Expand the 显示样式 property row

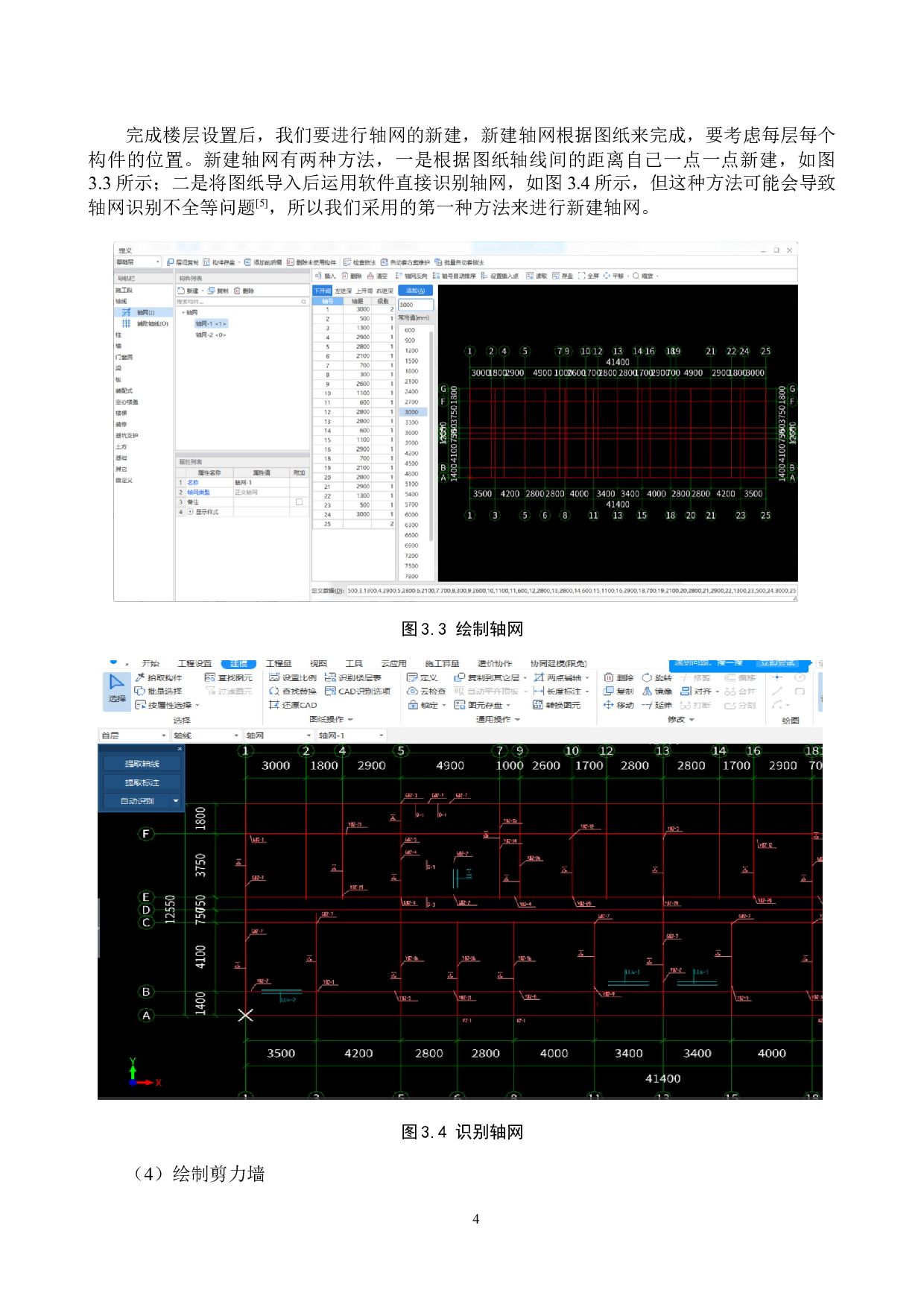190,512
